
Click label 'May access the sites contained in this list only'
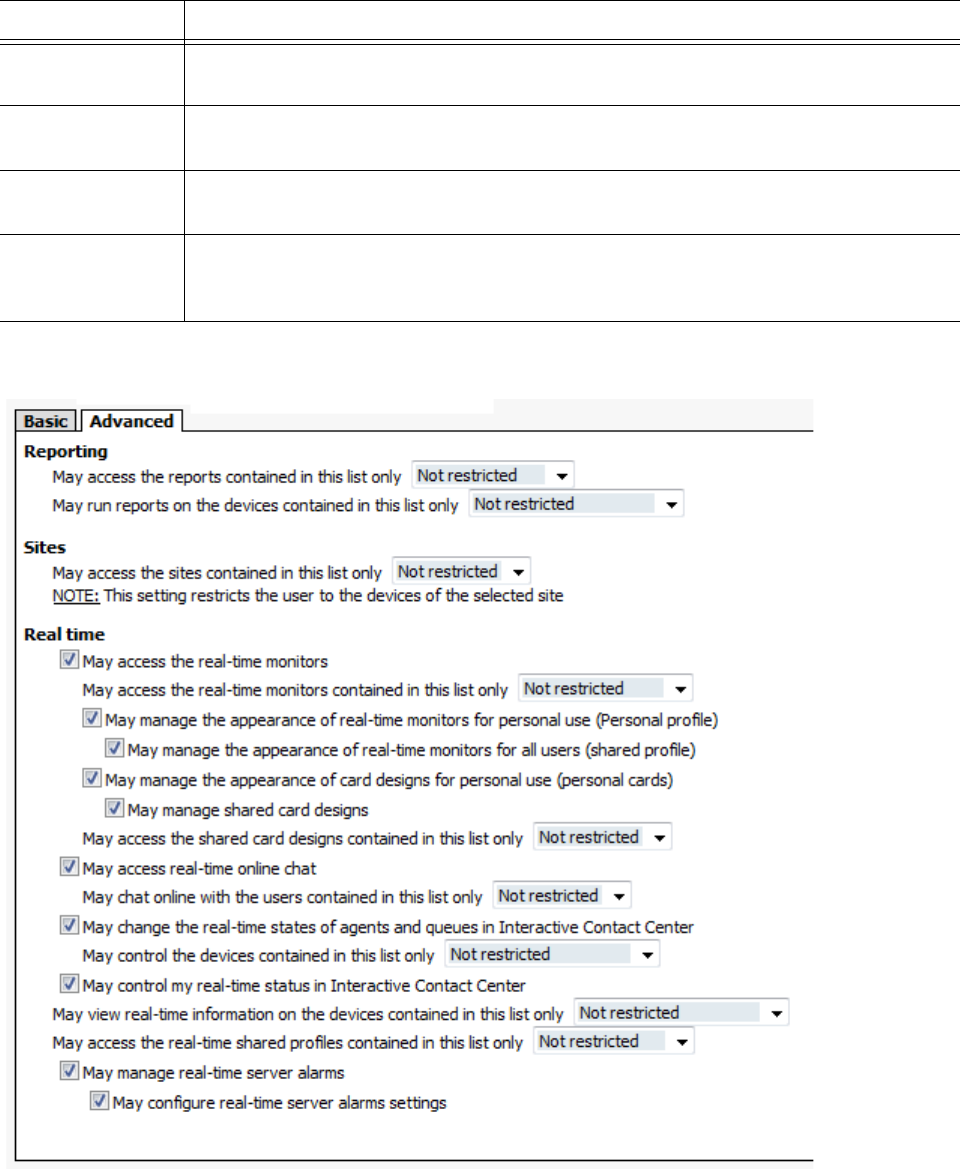tap(217, 573)
